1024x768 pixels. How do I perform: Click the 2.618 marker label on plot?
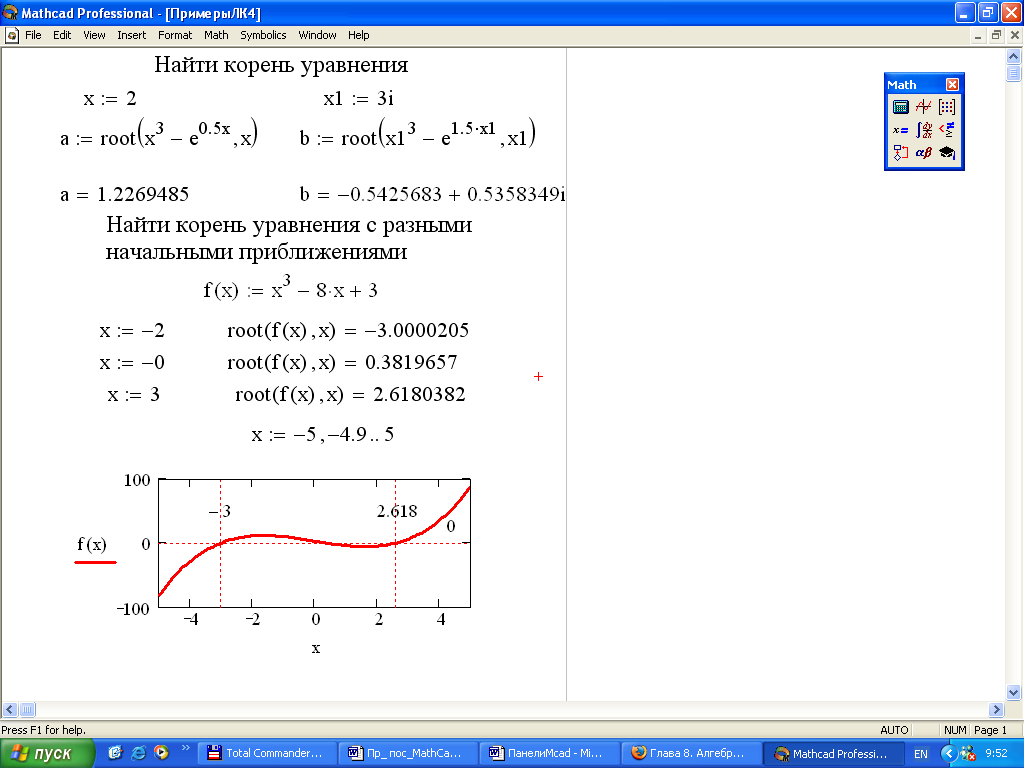click(x=397, y=511)
